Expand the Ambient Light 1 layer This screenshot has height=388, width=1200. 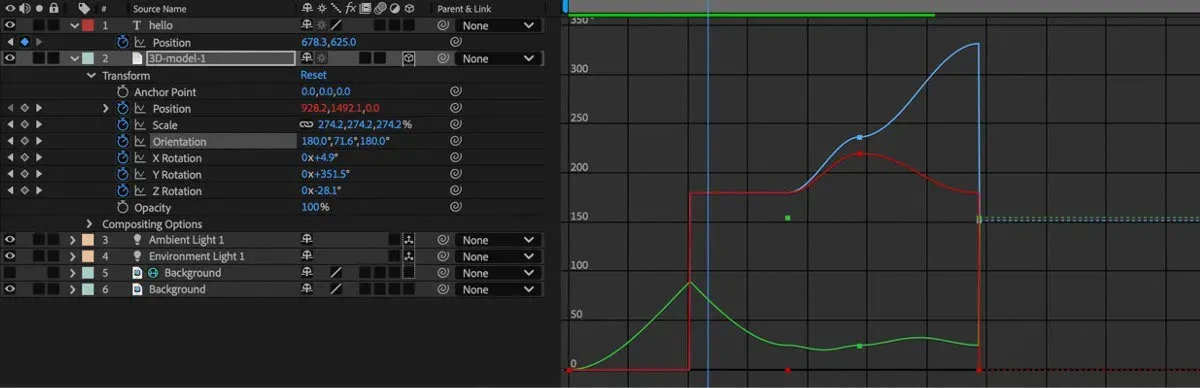73,240
